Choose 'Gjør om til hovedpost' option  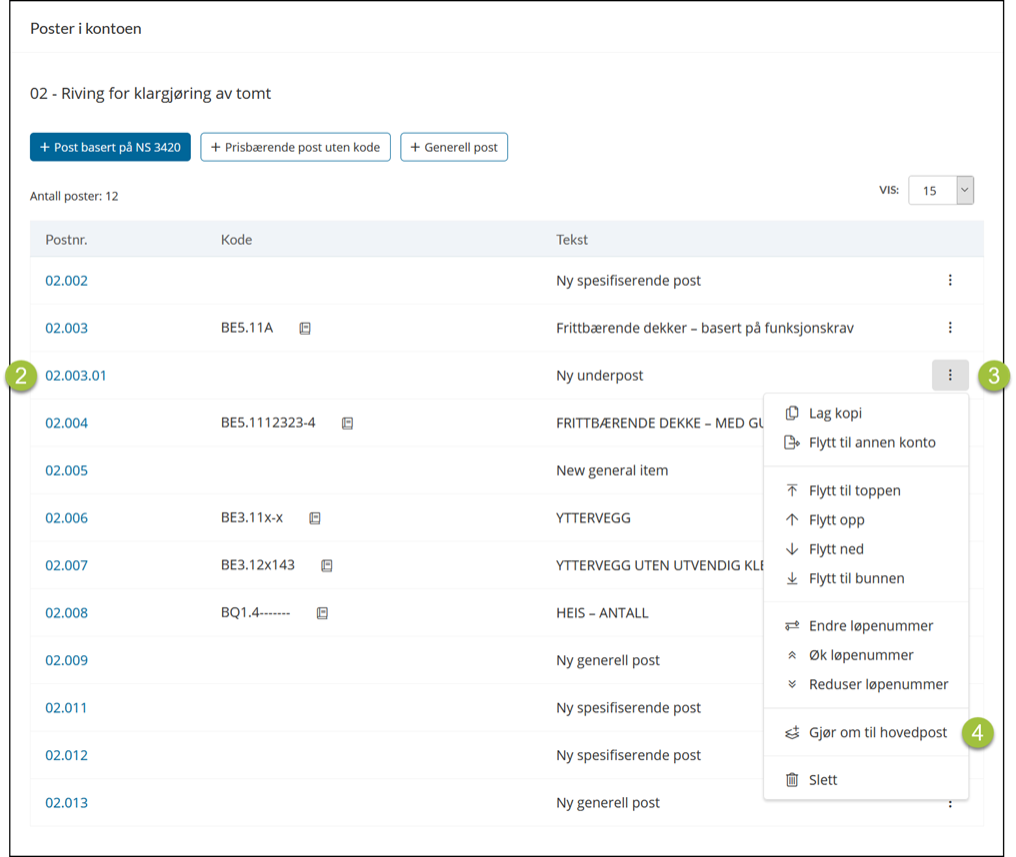tap(877, 733)
